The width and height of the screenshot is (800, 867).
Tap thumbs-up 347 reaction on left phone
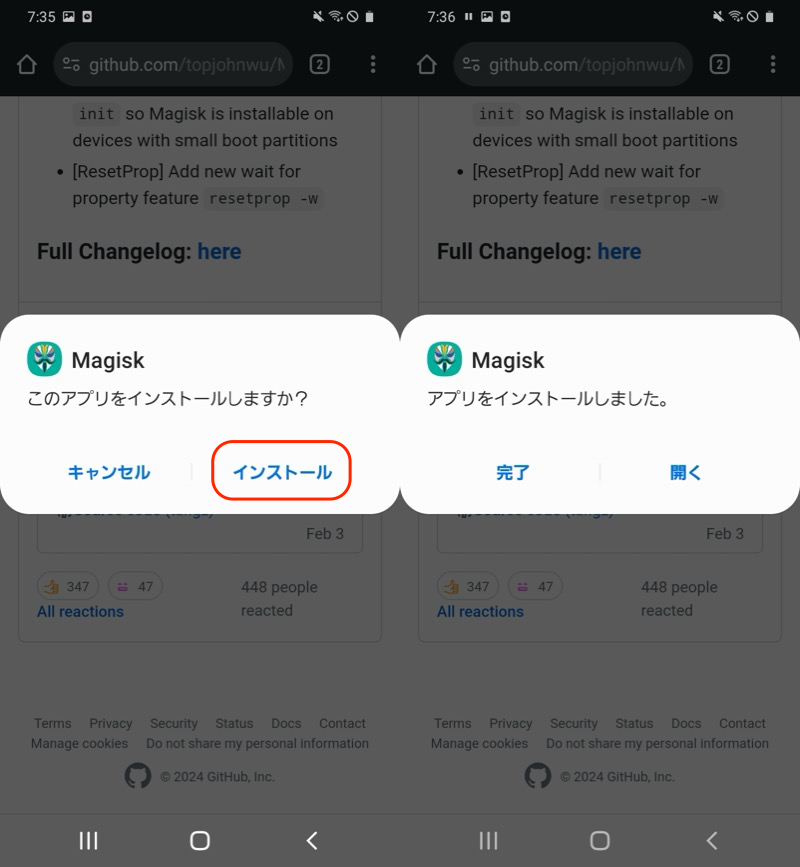[x=67, y=586]
